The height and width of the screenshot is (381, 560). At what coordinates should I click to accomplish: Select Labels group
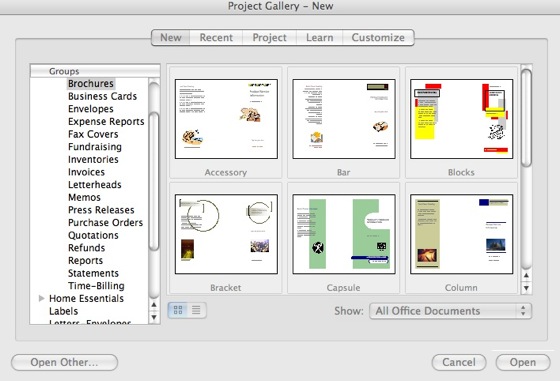point(64,311)
